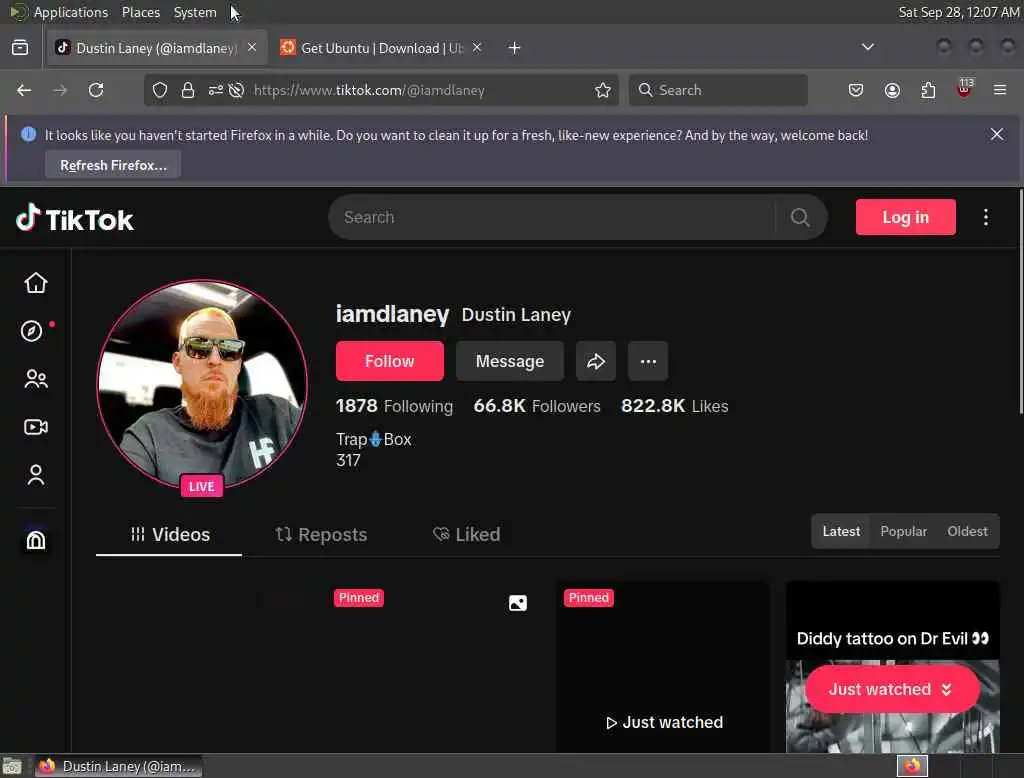Open the Firefox hamburger application menu
Image resolution: width=1024 pixels, height=778 pixels.
pyautogui.click(x=1000, y=90)
